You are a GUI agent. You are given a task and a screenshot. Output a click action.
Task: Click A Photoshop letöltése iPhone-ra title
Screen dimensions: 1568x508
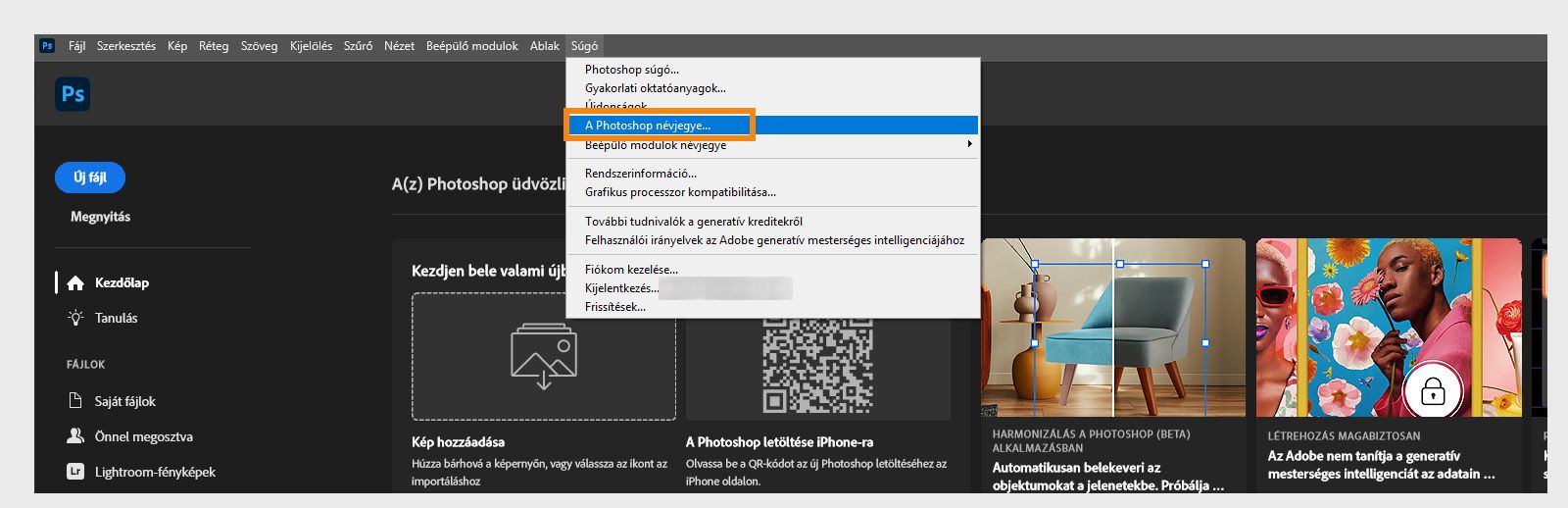point(779,442)
